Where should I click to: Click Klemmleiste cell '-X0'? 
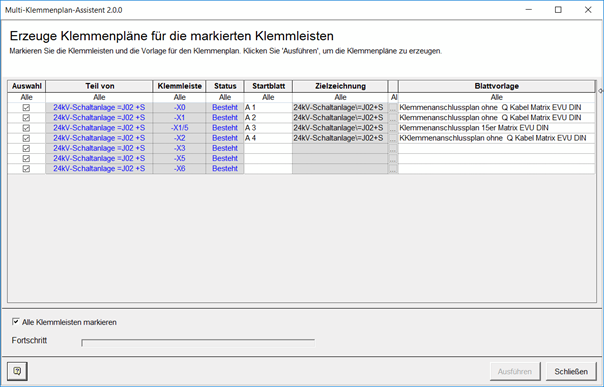tap(180, 107)
